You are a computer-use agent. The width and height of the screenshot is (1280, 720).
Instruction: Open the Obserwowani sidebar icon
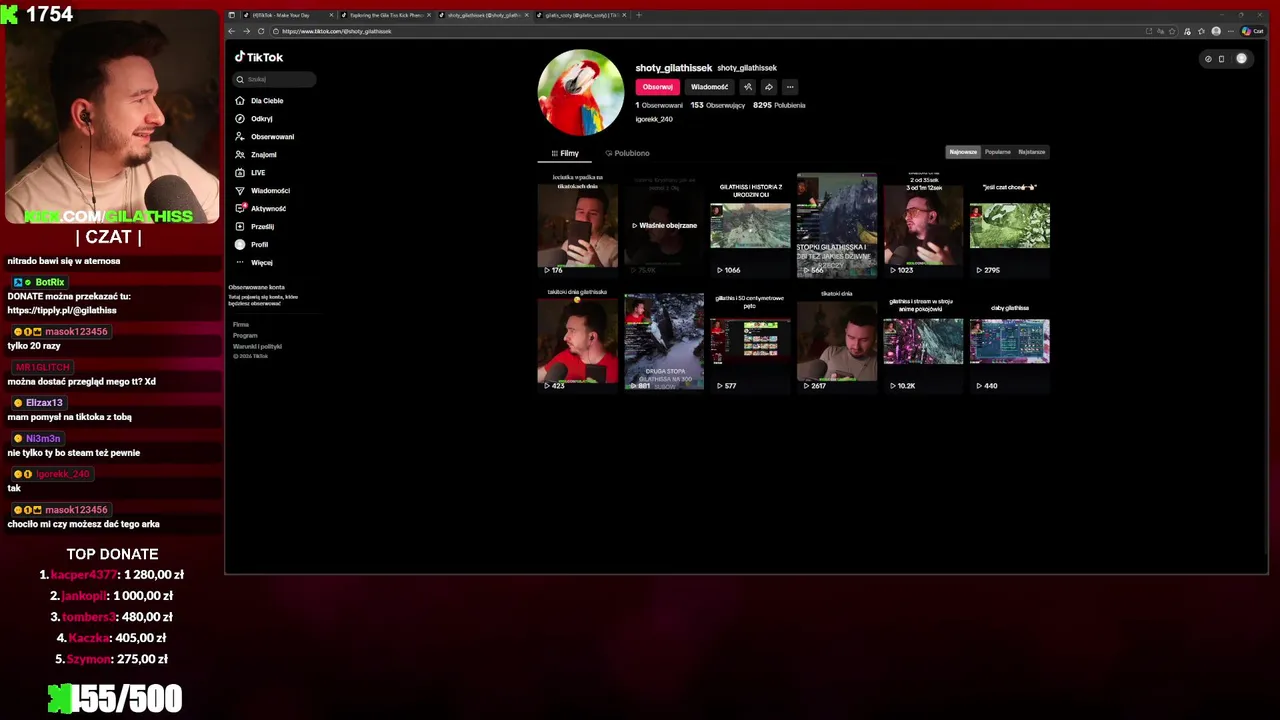(240, 137)
